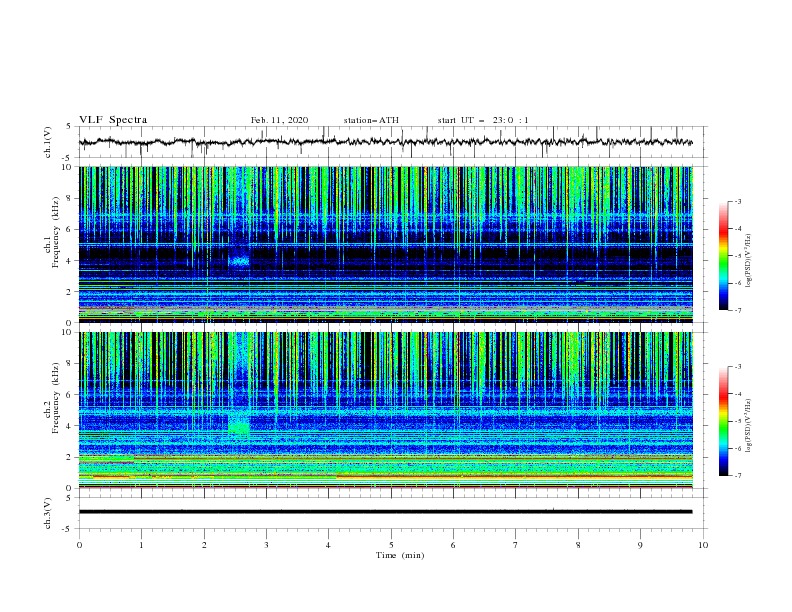
Task: Click time axis tick label "0"
Action: [x=79, y=545]
